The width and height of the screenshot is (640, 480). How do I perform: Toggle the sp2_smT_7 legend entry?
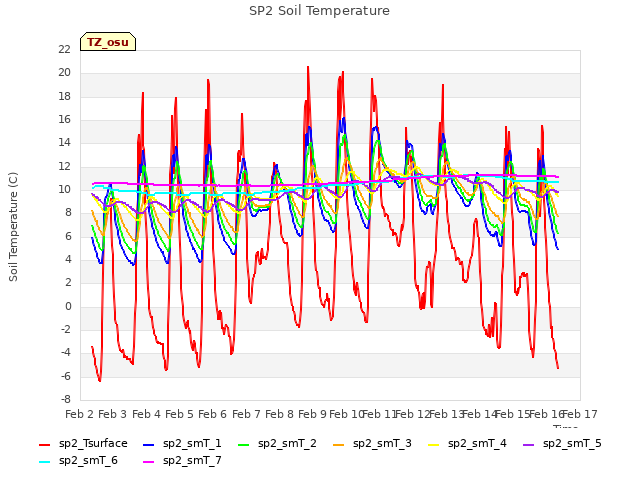182,461
